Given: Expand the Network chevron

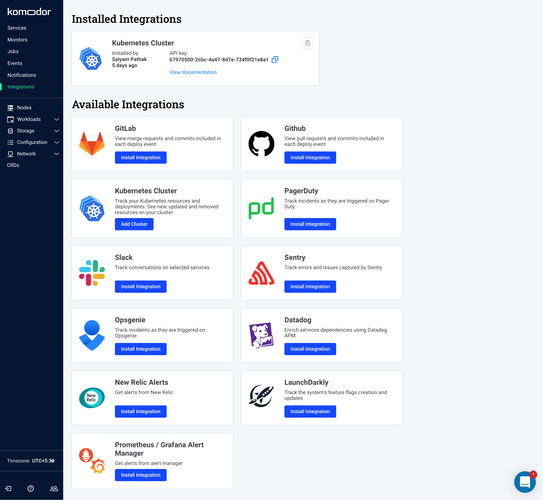Looking at the screenshot, I should pyautogui.click(x=57, y=154).
